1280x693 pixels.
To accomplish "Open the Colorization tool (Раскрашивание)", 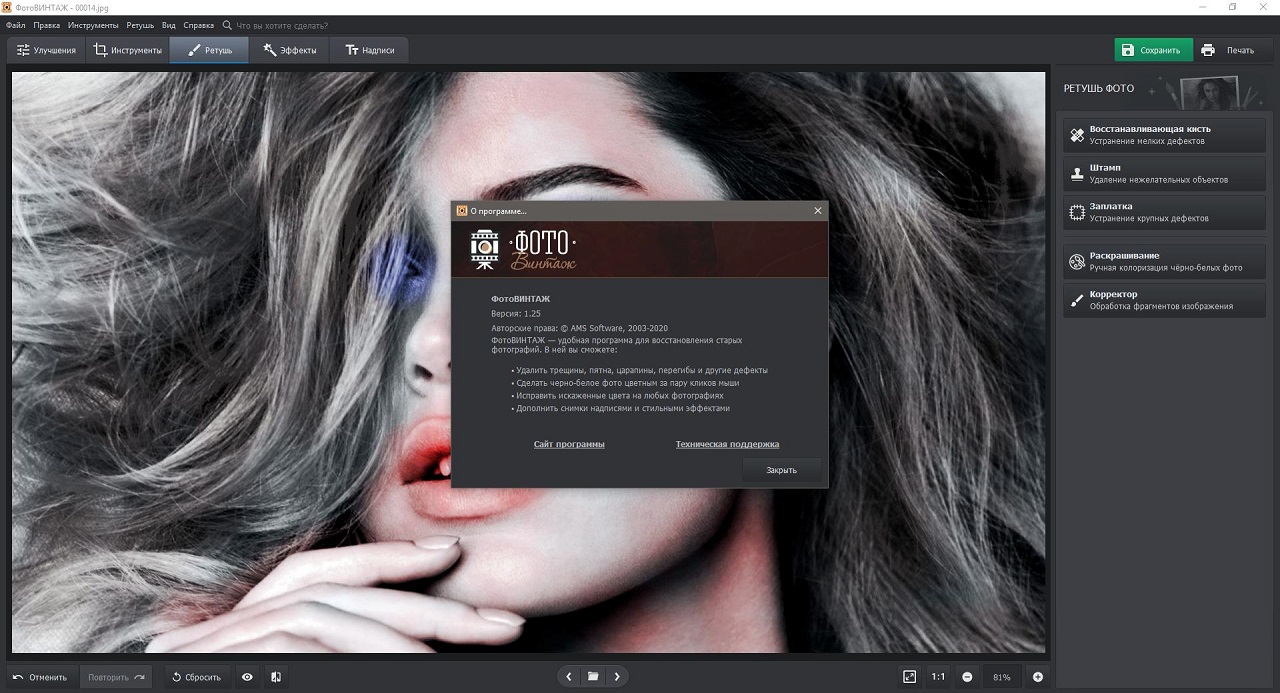I will point(1164,261).
